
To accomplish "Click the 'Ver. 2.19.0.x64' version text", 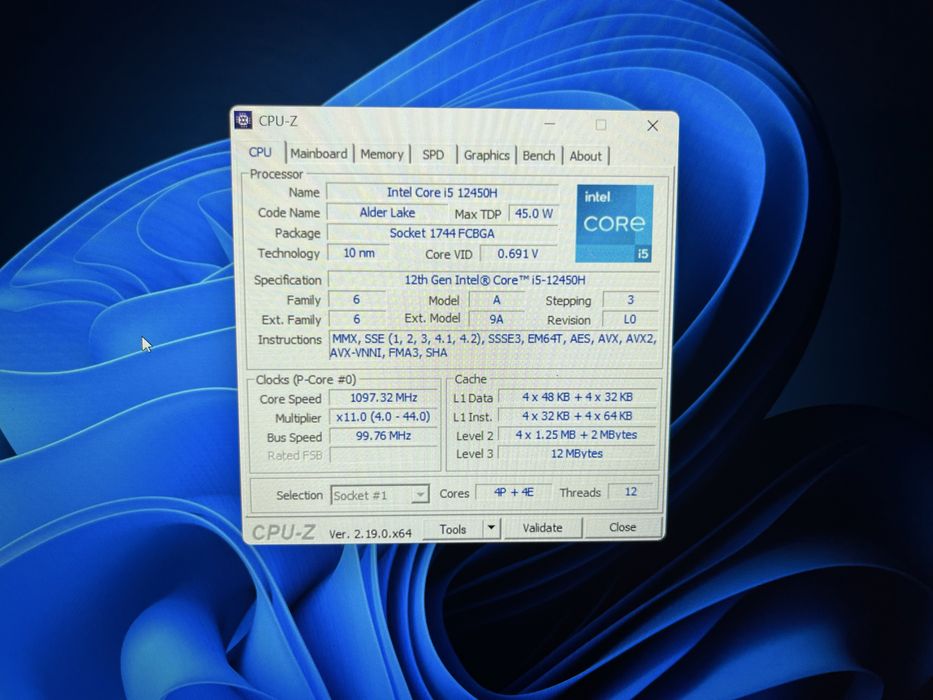I will pos(370,534).
